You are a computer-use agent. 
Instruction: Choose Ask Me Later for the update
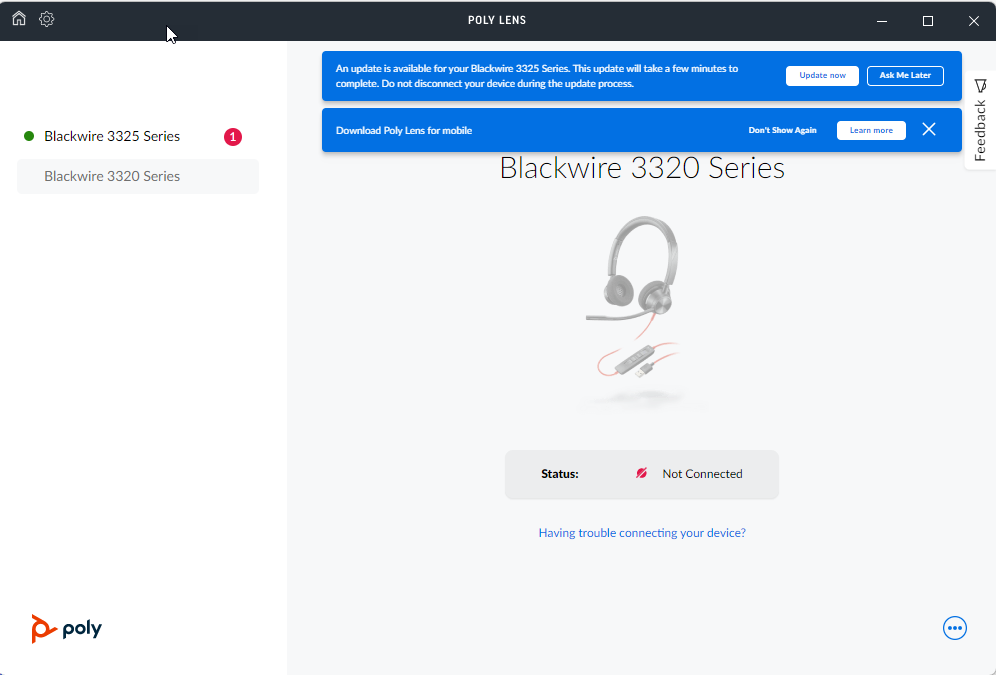pyautogui.click(x=905, y=76)
